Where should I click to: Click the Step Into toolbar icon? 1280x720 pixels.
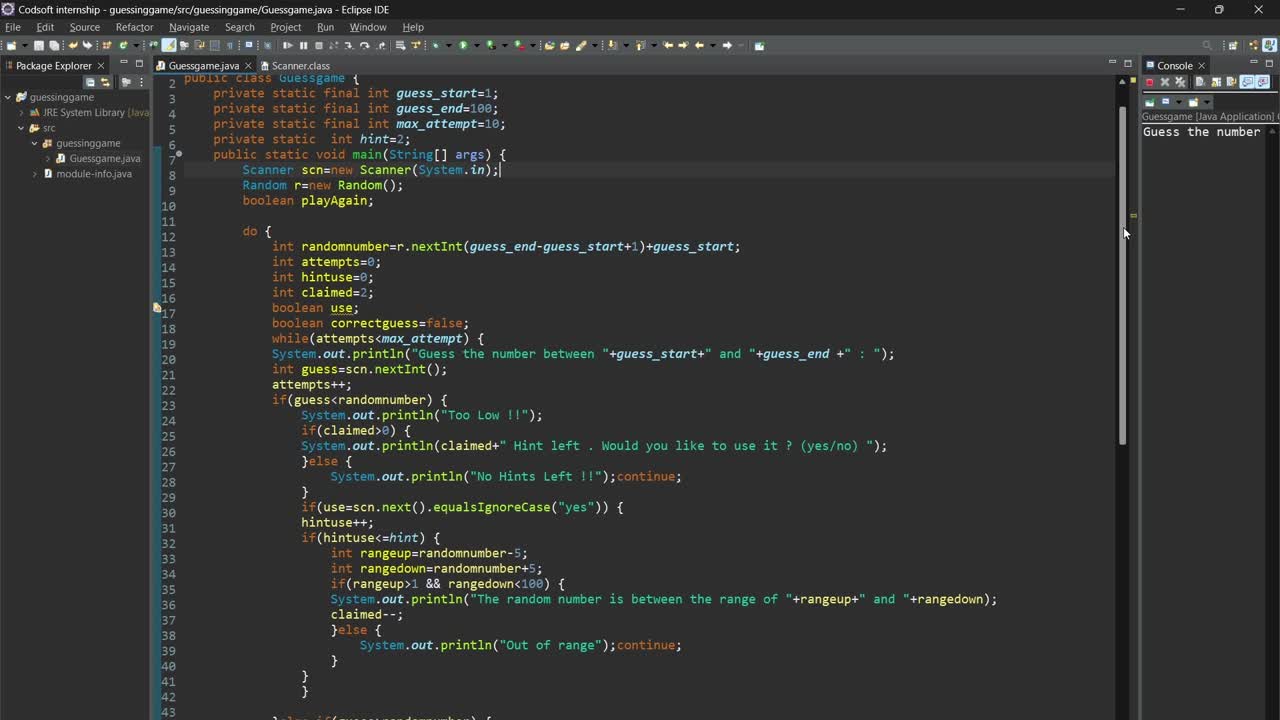[349, 45]
